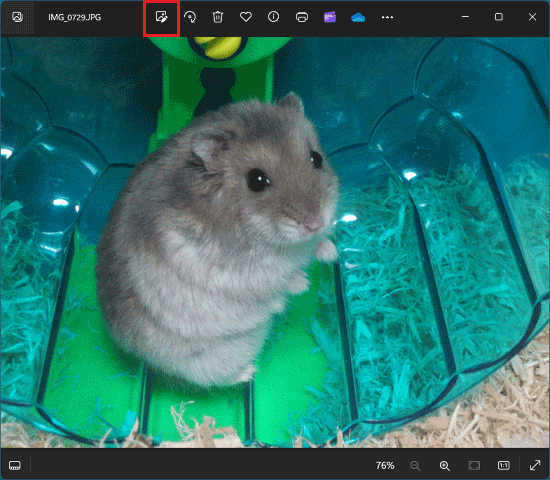Enter full screen view with arrow icon
The height and width of the screenshot is (480, 550).
[535, 465]
